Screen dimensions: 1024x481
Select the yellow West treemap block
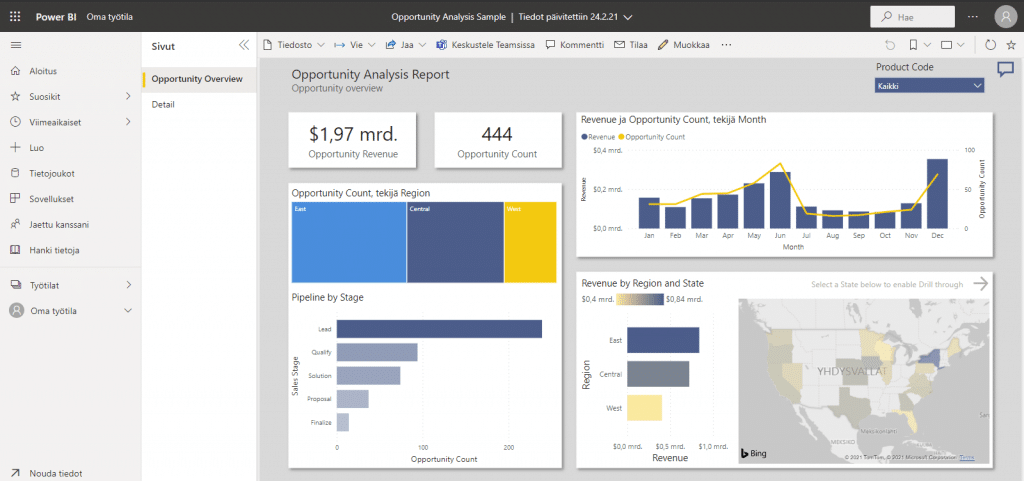[530, 242]
